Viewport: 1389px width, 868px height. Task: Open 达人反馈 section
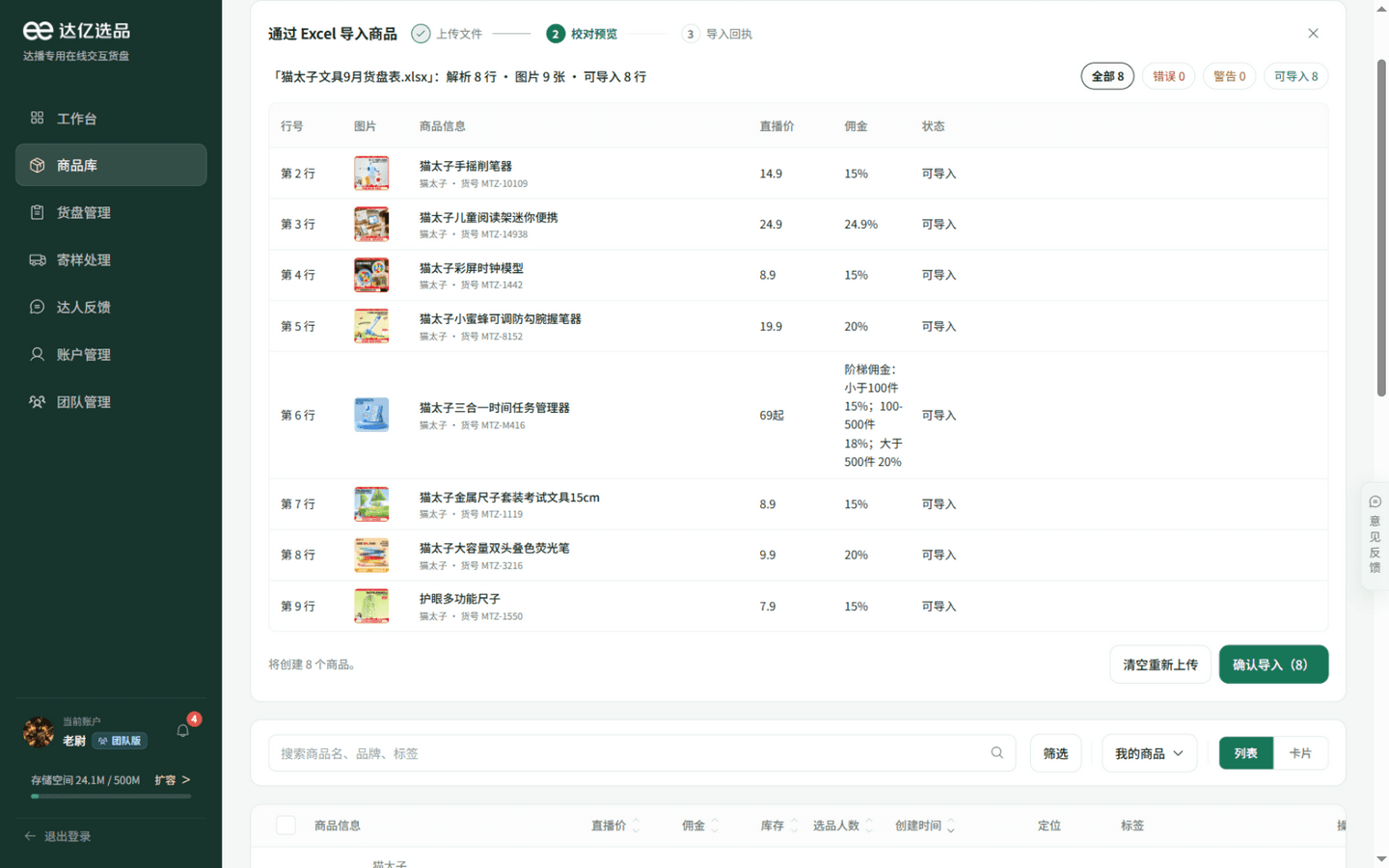coord(111,307)
